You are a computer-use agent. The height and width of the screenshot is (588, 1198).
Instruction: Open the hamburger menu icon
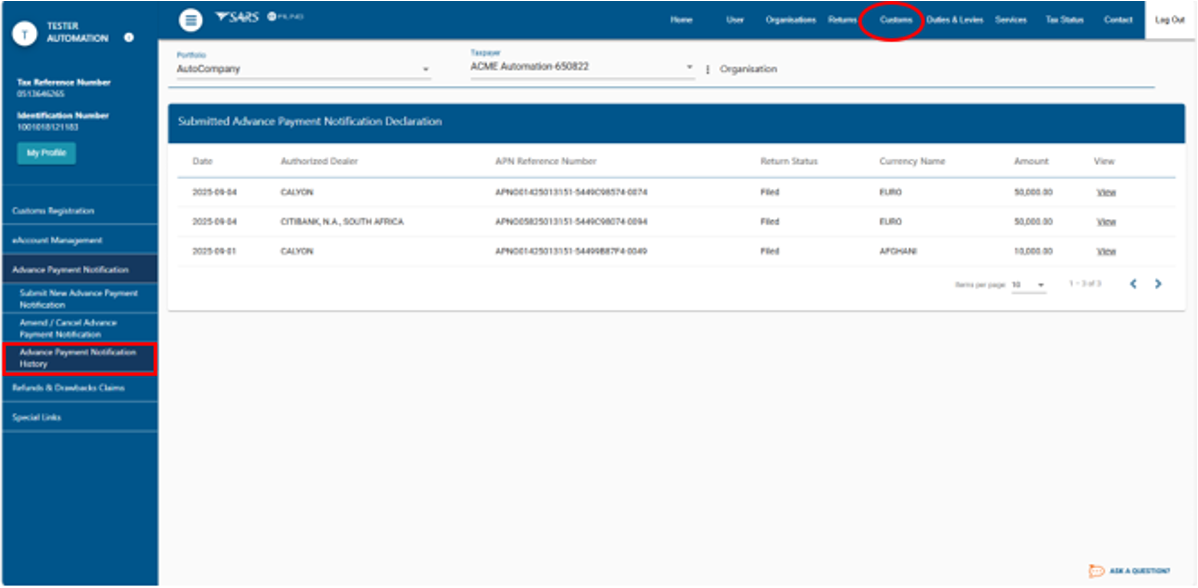coord(190,20)
